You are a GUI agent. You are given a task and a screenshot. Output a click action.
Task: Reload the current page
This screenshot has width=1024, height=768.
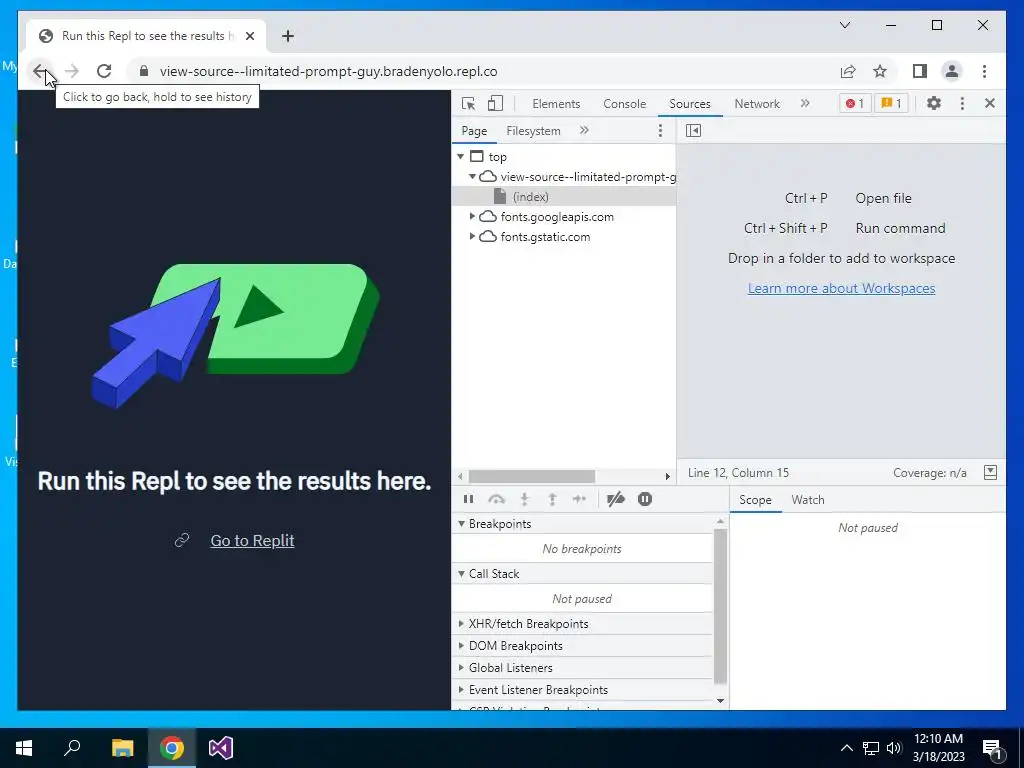(x=104, y=71)
